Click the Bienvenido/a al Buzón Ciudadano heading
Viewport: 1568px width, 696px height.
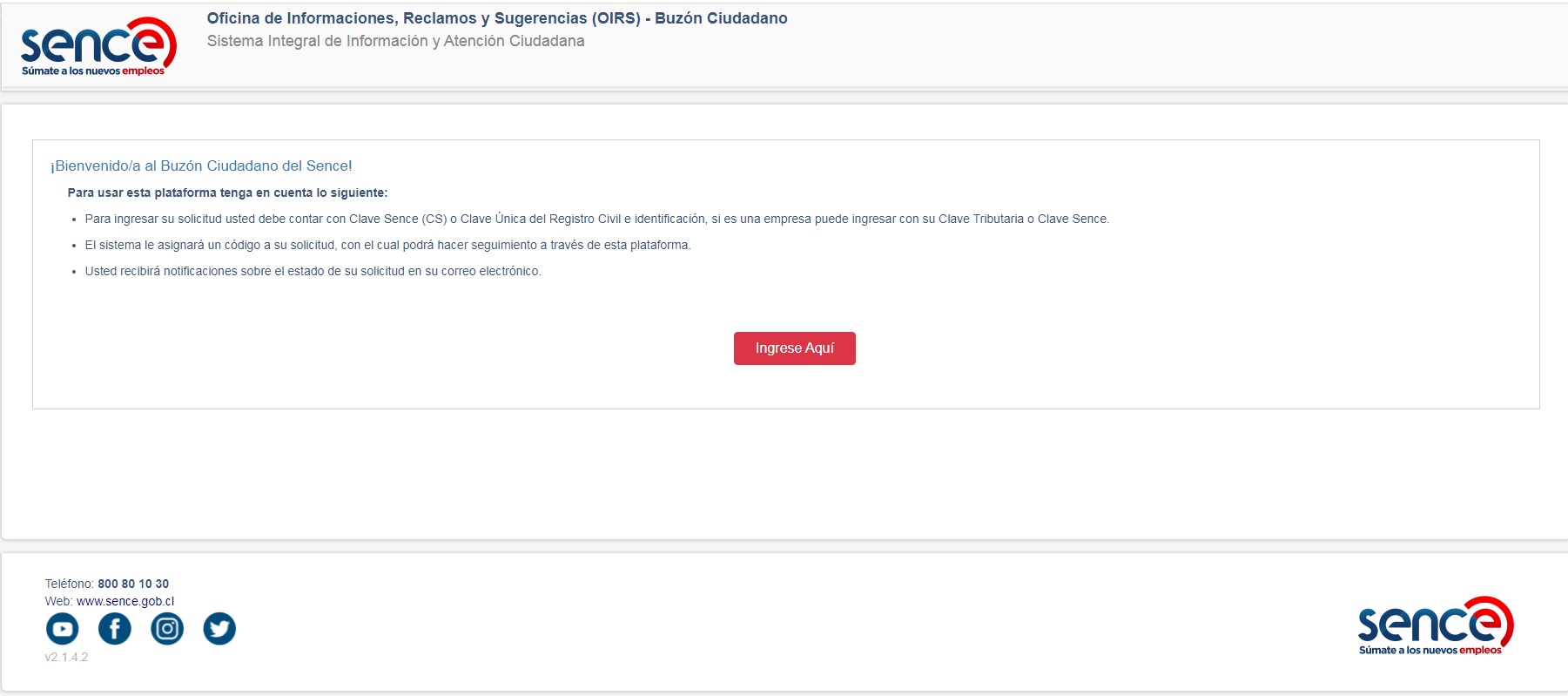[x=201, y=166]
